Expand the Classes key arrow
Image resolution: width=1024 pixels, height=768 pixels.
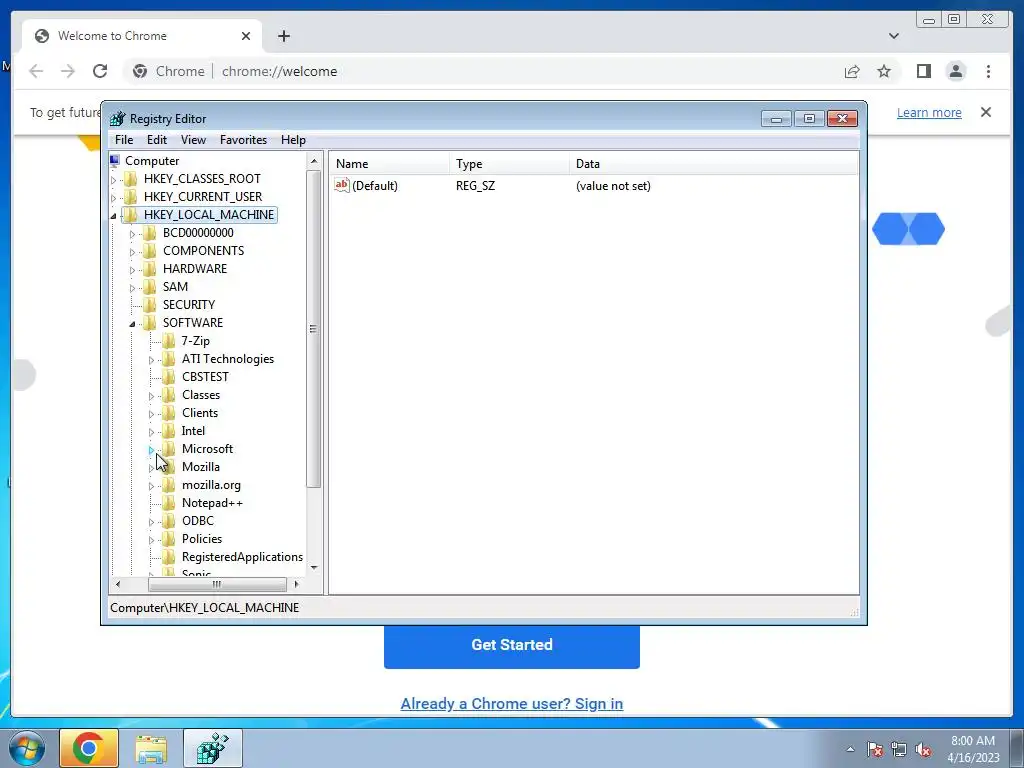pyautogui.click(x=152, y=396)
